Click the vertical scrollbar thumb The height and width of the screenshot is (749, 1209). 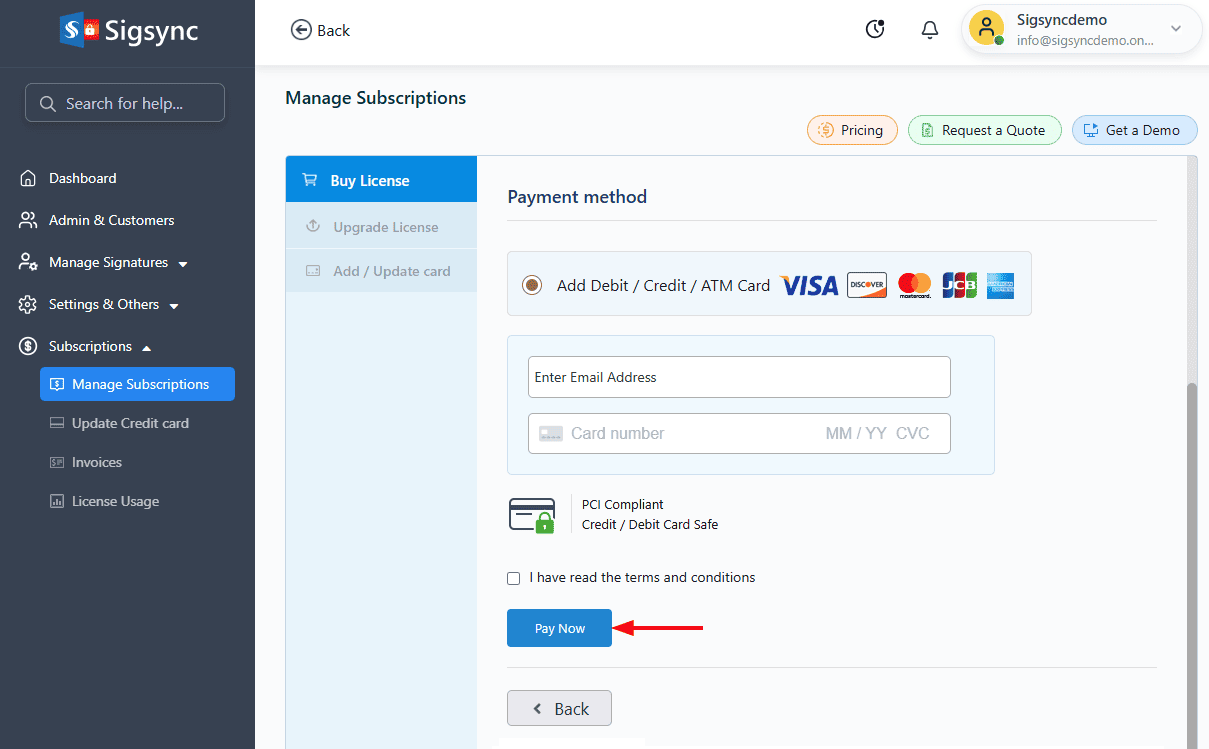pos(1191,560)
